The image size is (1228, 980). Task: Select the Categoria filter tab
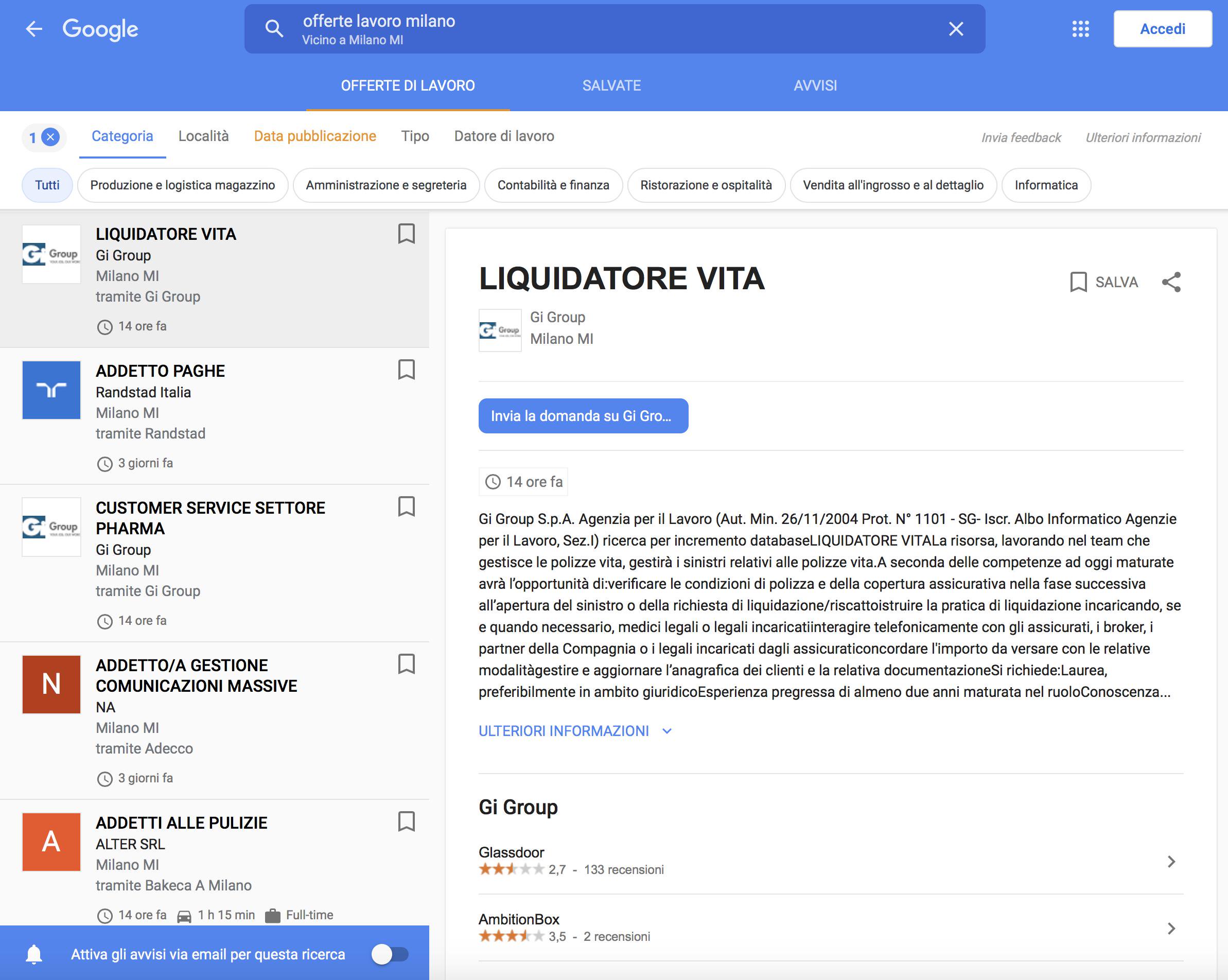122,136
